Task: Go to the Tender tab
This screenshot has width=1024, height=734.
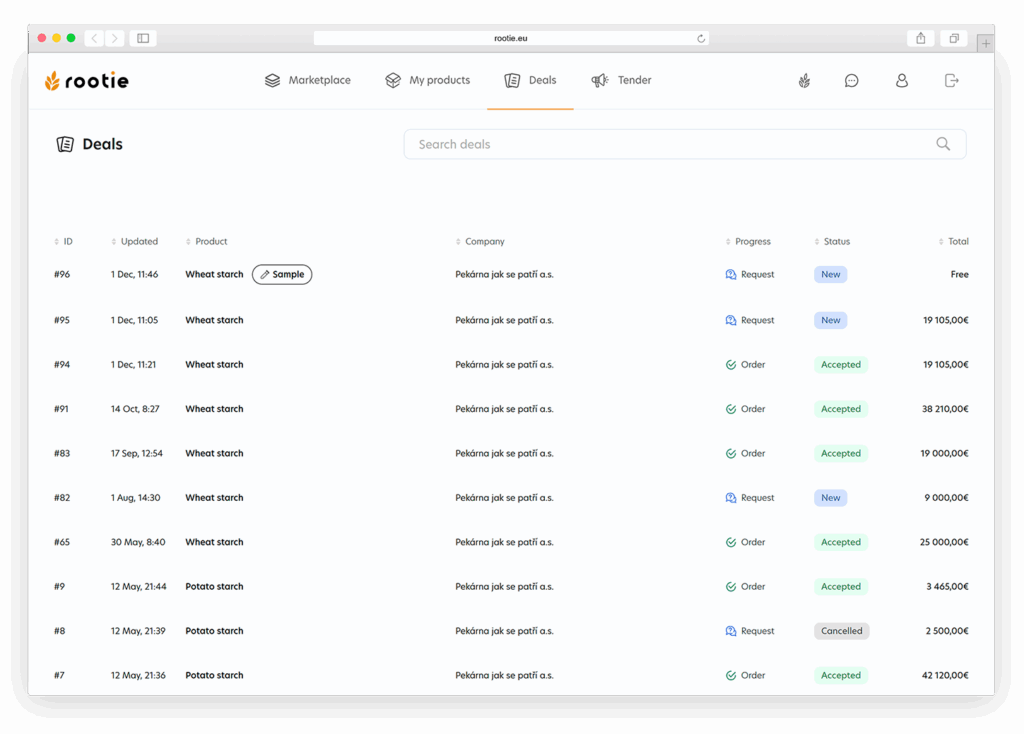Action: tap(622, 81)
